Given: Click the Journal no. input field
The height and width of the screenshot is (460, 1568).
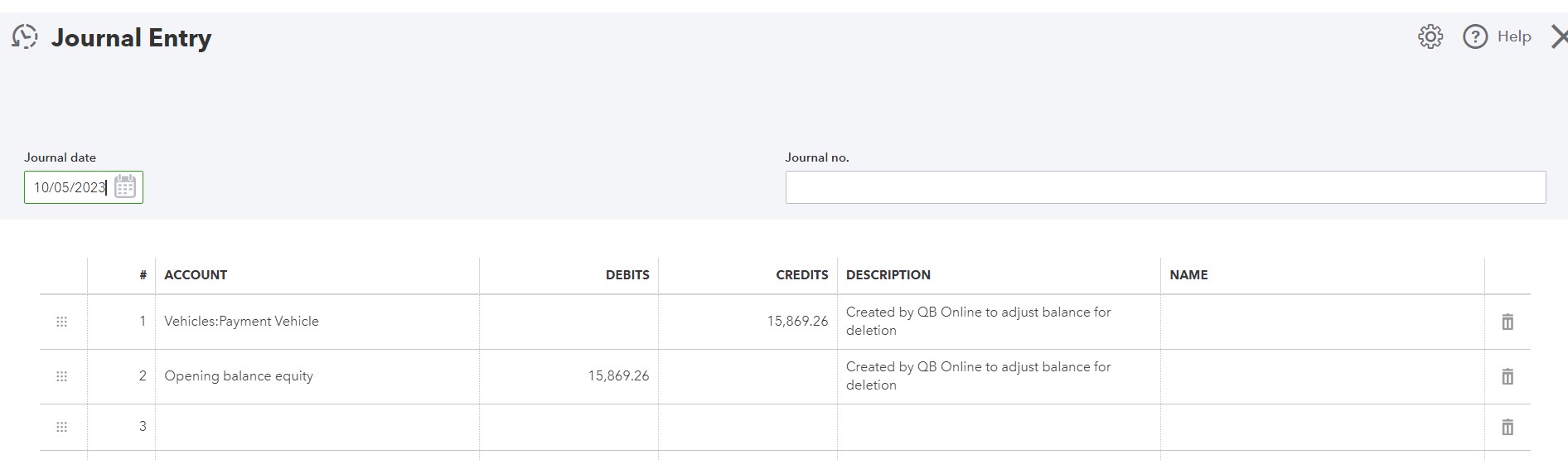Looking at the screenshot, I should [1164, 187].
